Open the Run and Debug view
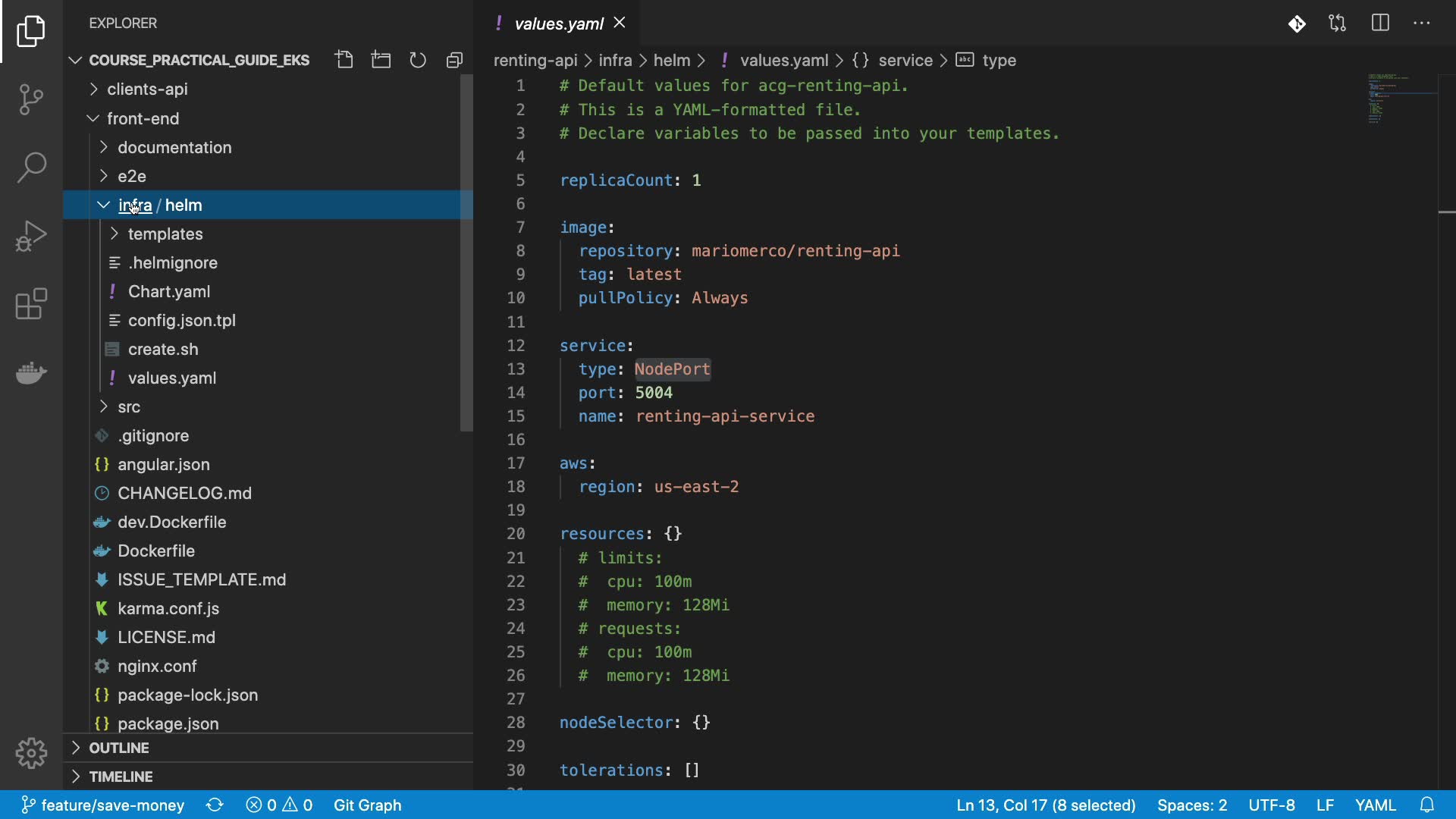The image size is (1456, 819). point(31,236)
